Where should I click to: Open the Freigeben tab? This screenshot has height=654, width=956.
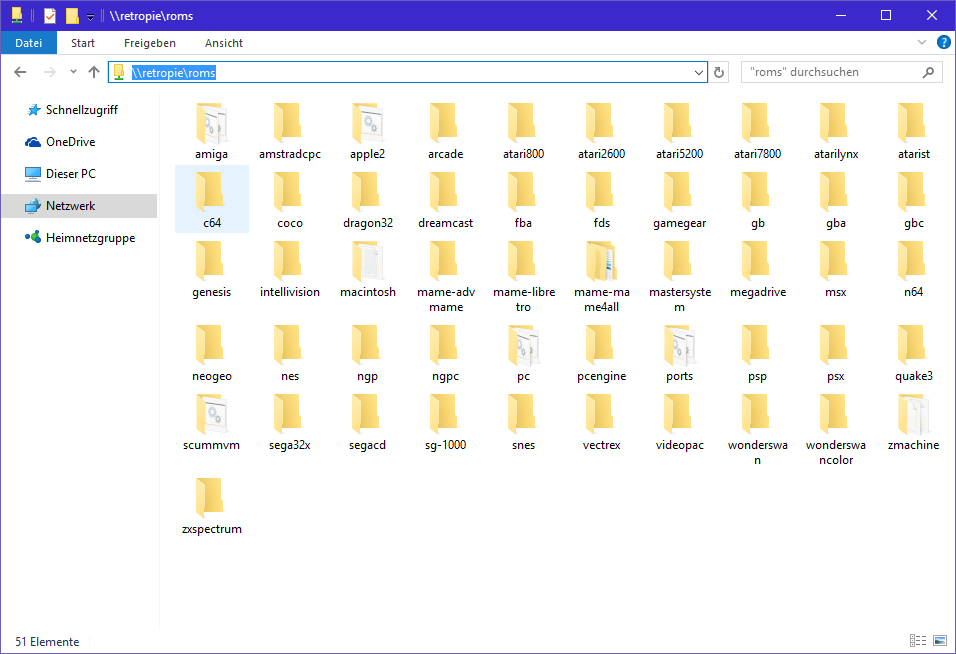tap(150, 43)
